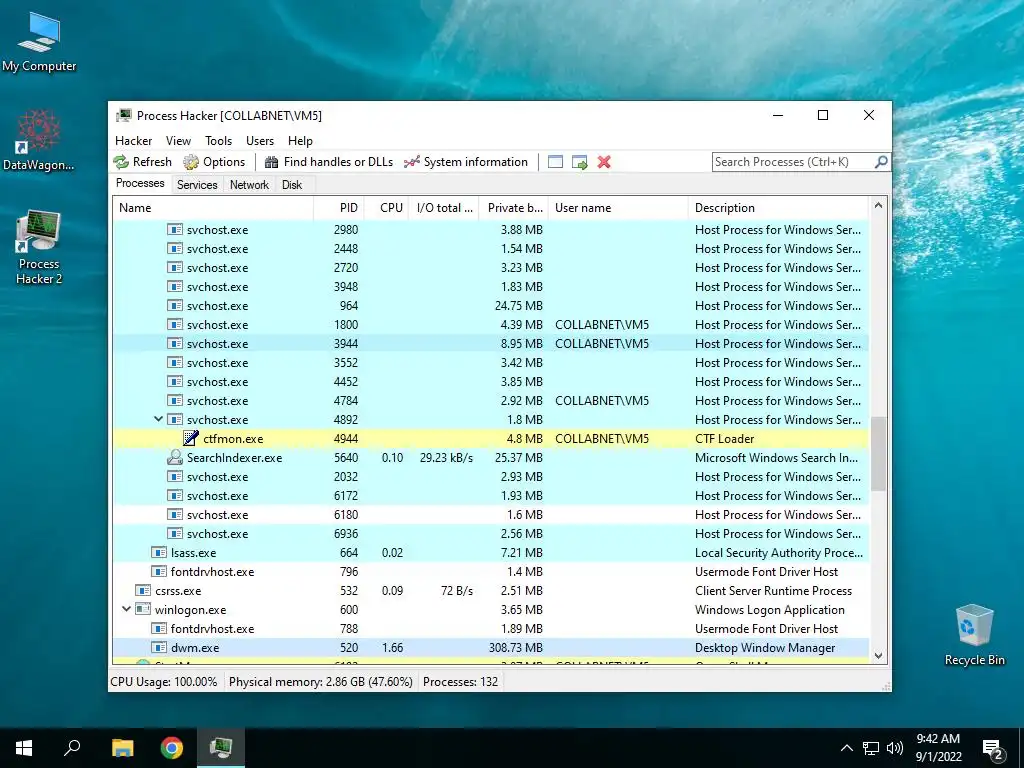1024x768 pixels.
Task: Switch to the Network tab
Action: (x=249, y=185)
